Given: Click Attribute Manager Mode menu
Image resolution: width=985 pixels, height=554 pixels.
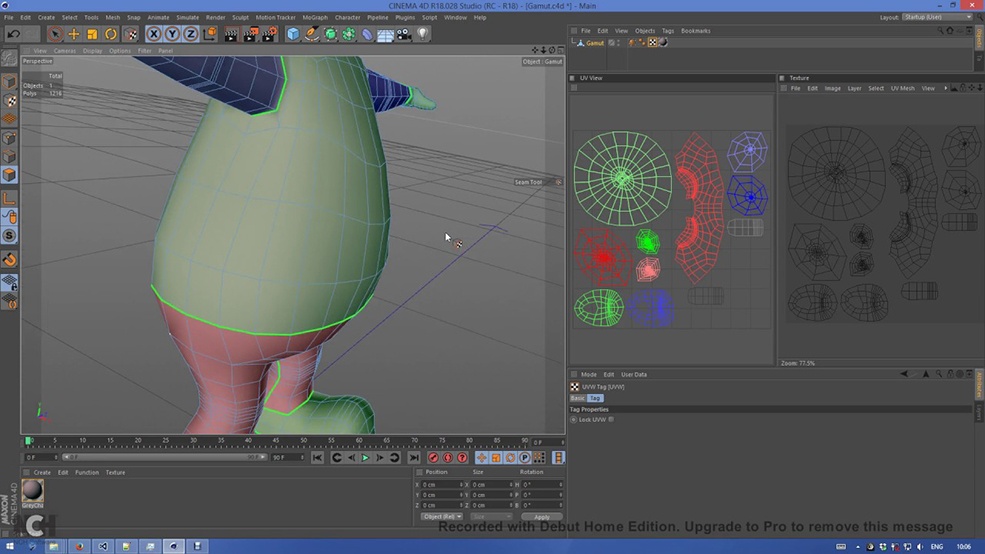Looking at the screenshot, I should pyautogui.click(x=589, y=374).
